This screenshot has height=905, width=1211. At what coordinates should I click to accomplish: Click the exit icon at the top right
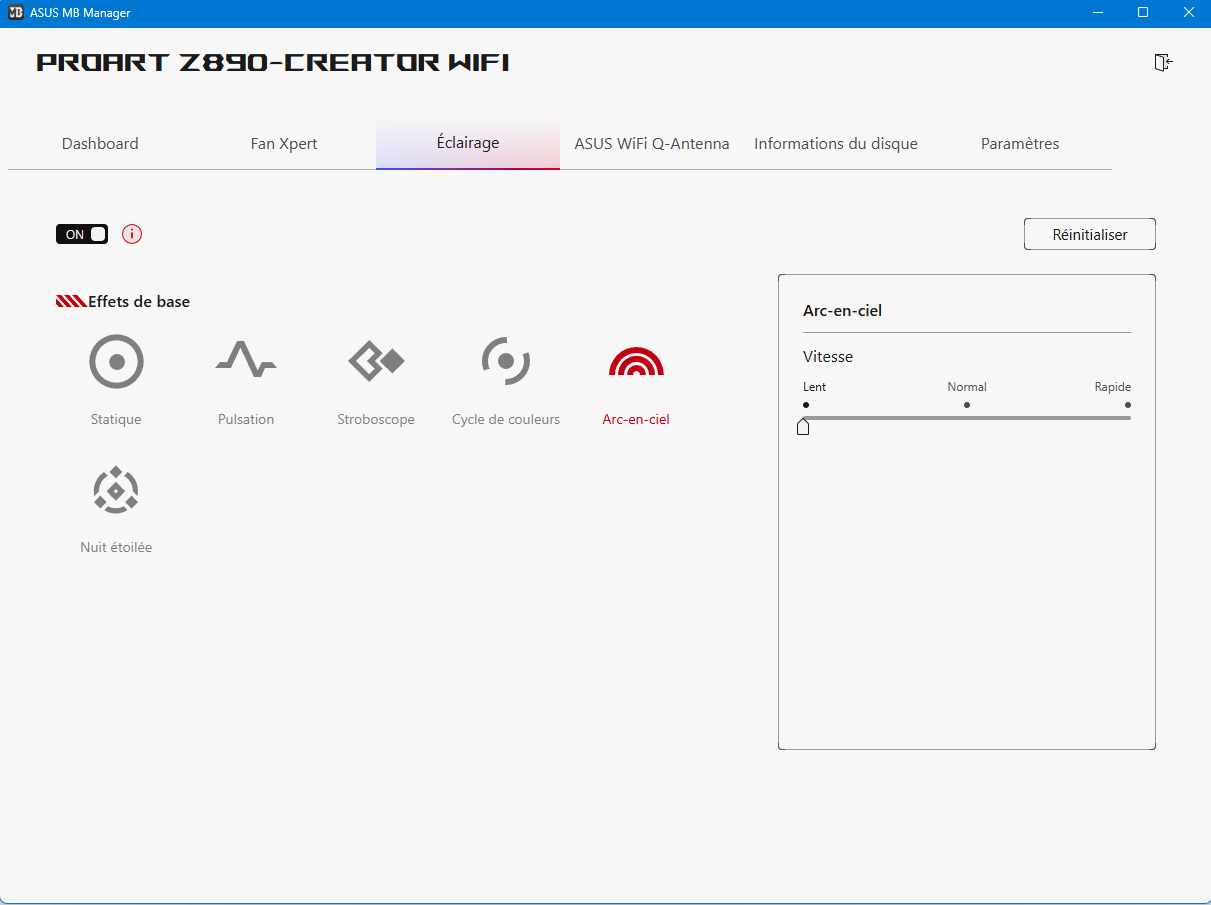1163,63
